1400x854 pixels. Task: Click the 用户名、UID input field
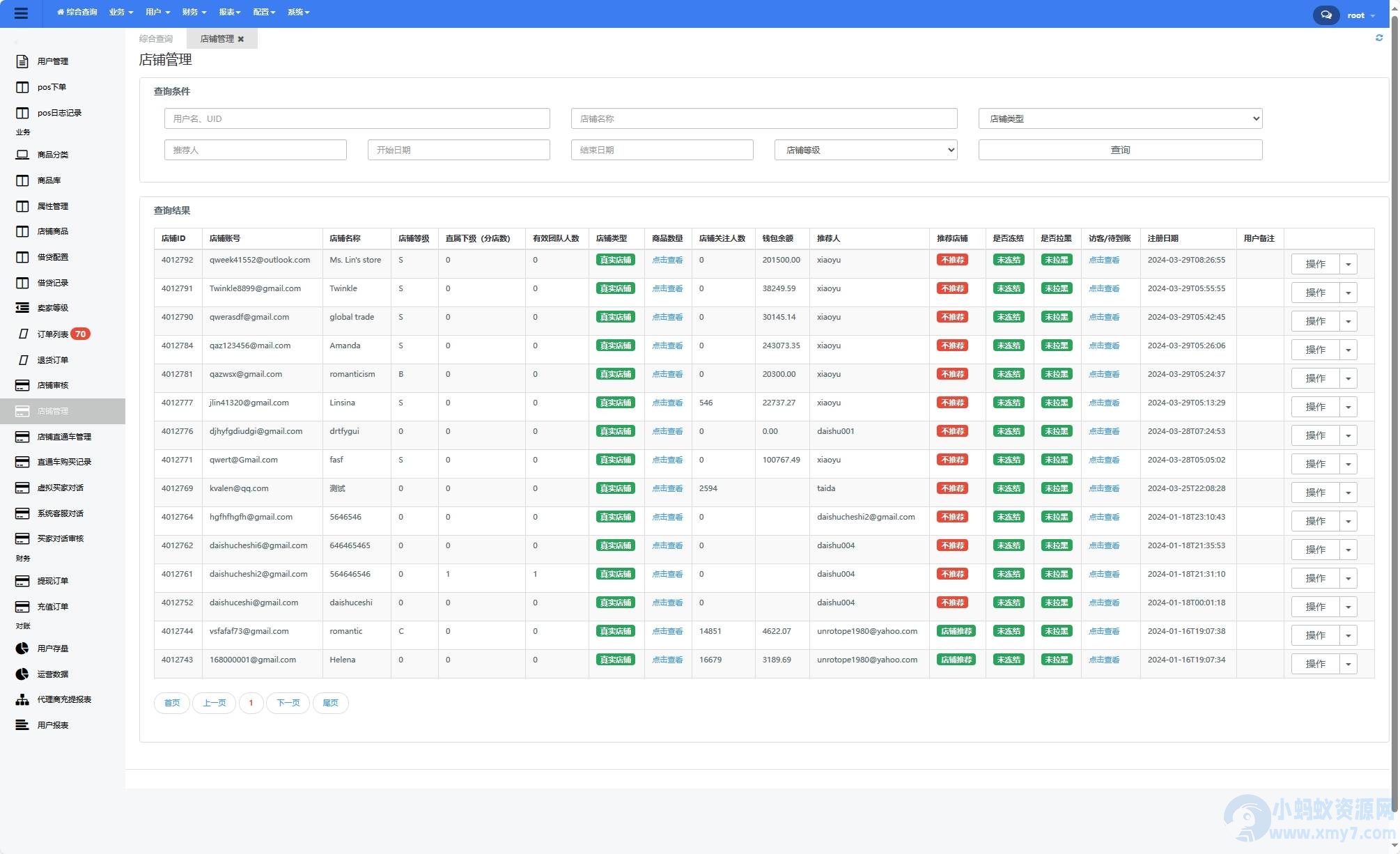(x=357, y=118)
